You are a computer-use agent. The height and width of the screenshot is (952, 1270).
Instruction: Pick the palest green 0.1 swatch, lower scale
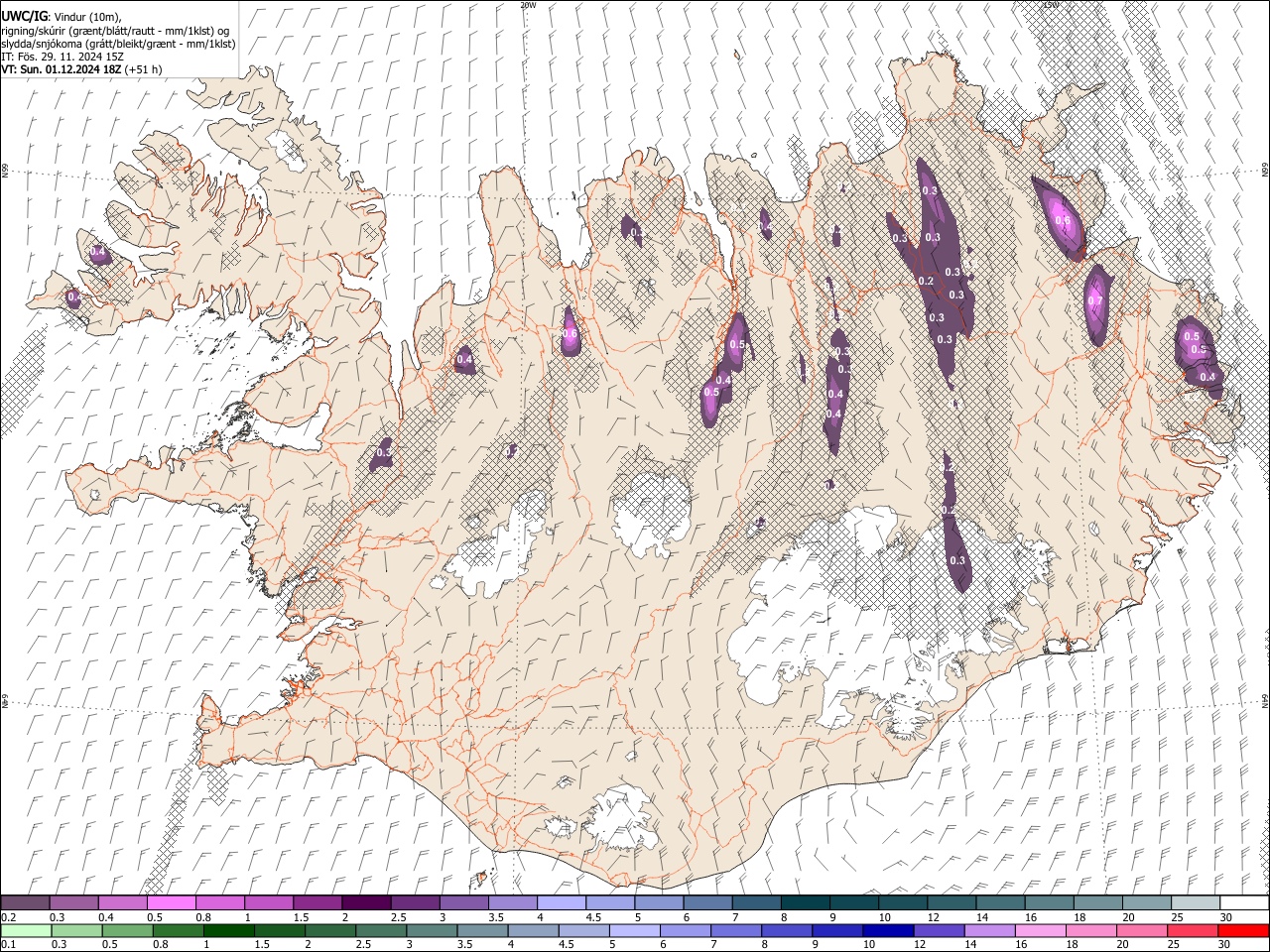25,931
